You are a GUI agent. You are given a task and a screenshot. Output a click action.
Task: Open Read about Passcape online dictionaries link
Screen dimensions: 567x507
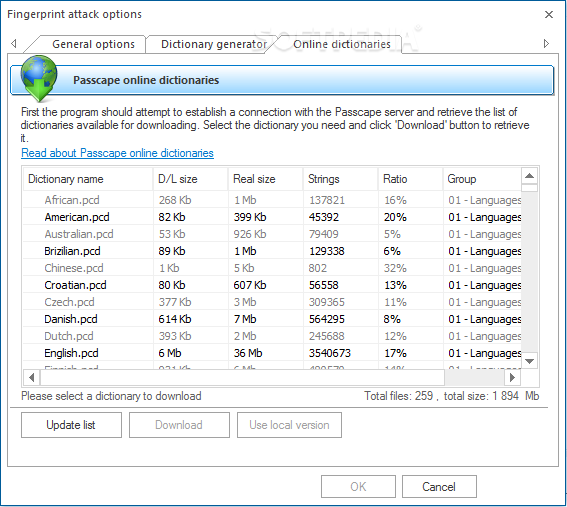click(117, 153)
